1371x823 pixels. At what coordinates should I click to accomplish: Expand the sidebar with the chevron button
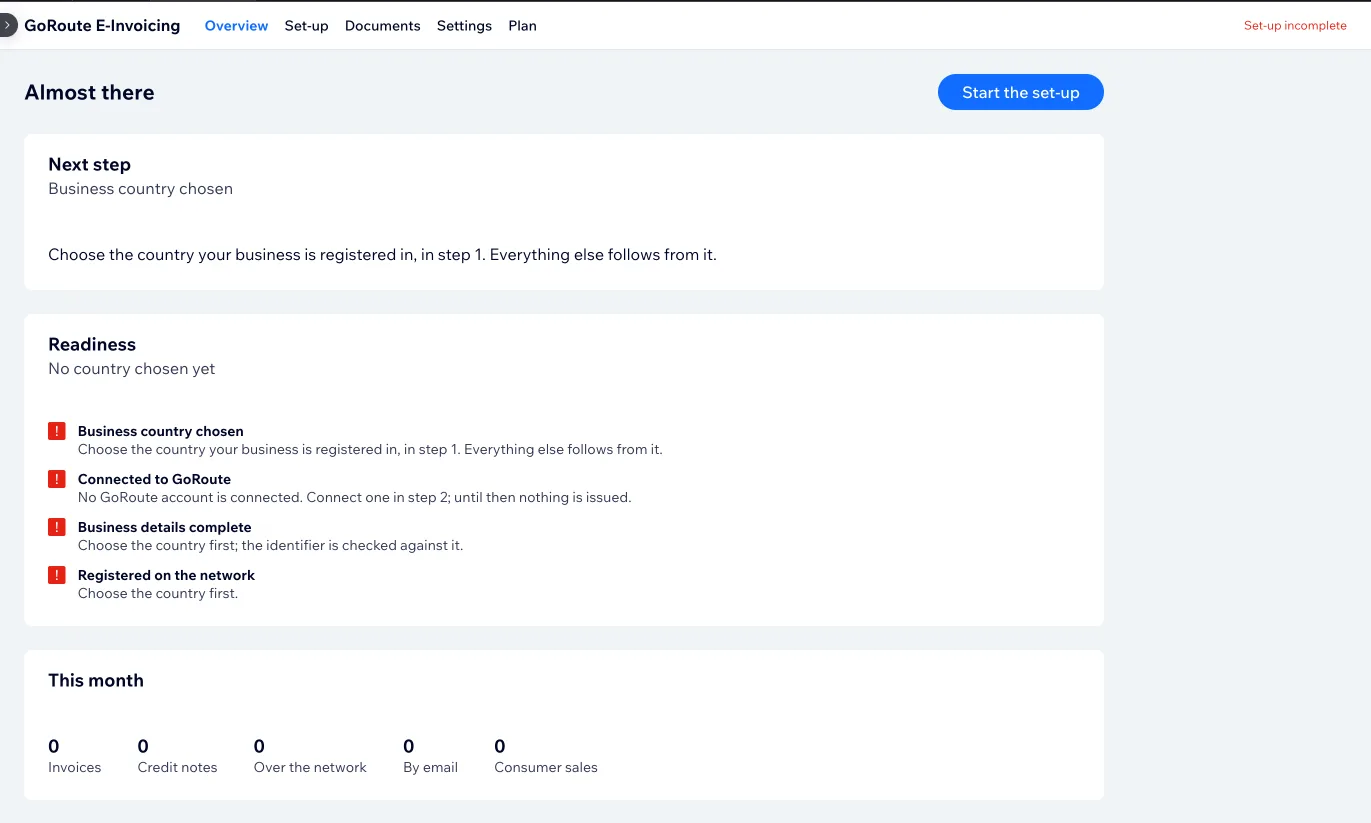pos(7,25)
